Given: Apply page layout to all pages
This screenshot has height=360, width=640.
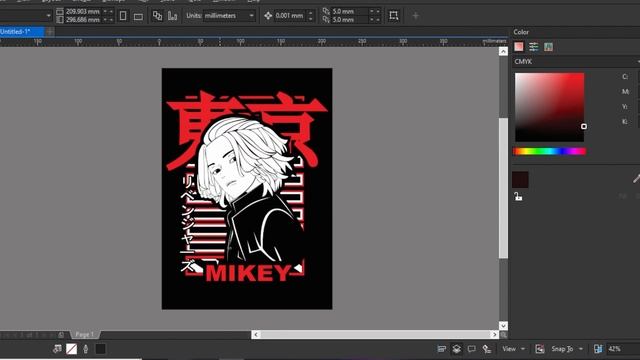Looking at the screenshot, I should (157, 16).
